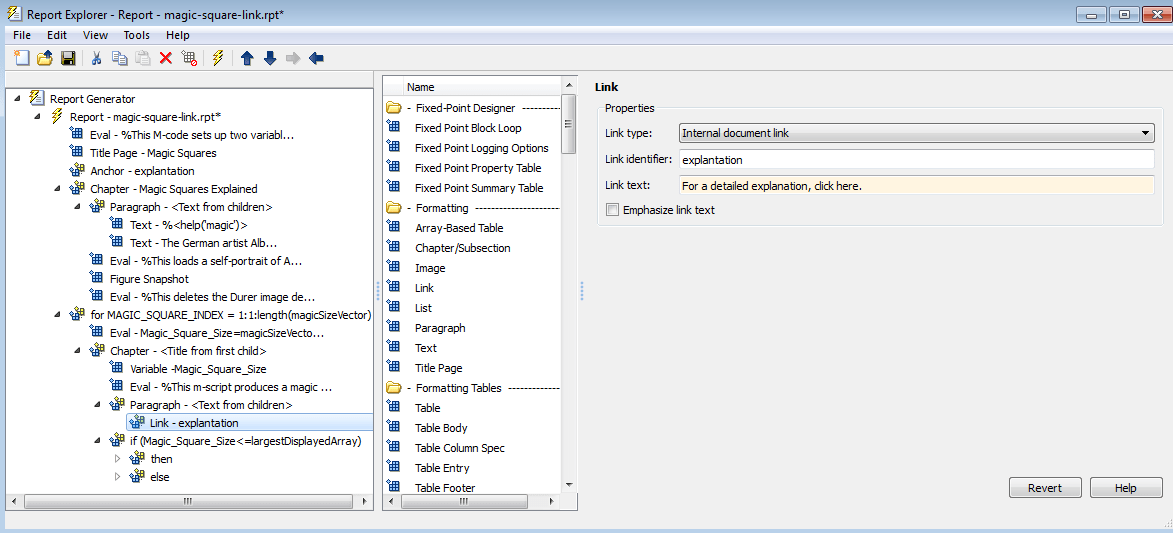Select Fixed Point Property Table in library

(x=478, y=168)
